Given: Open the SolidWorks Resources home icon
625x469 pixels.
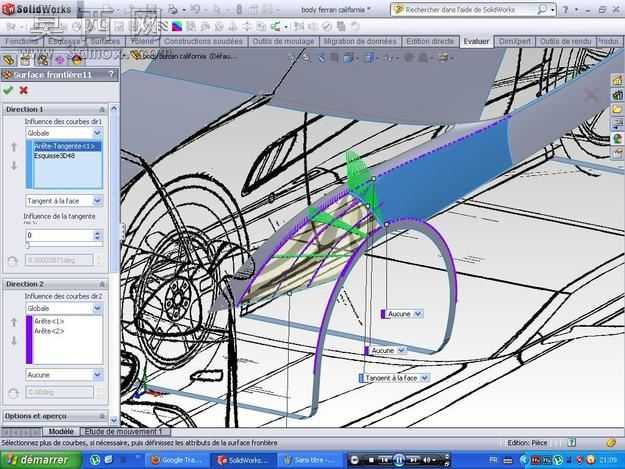Looking at the screenshot, I should 617,80.
